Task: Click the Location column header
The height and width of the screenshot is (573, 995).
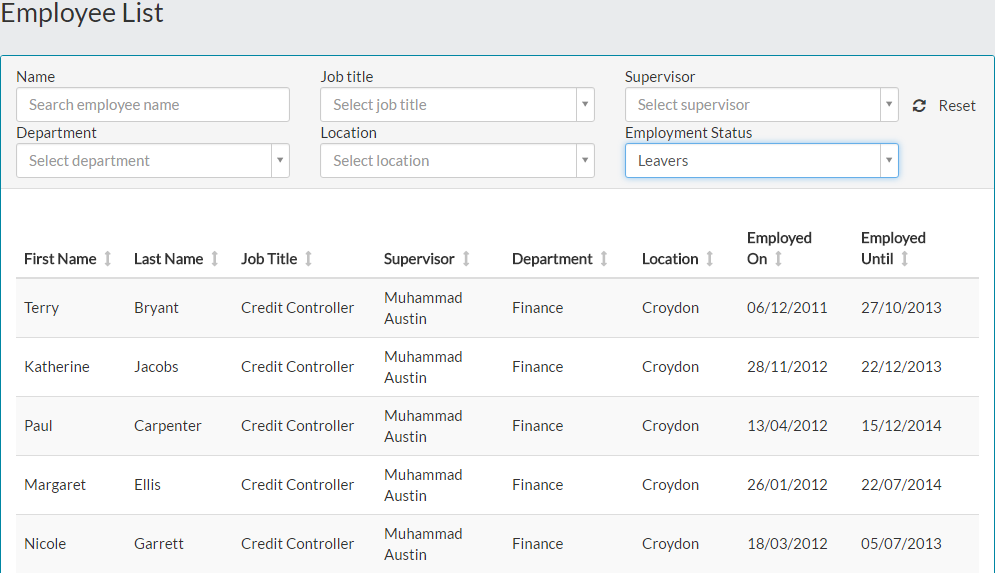Action: (670, 259)
